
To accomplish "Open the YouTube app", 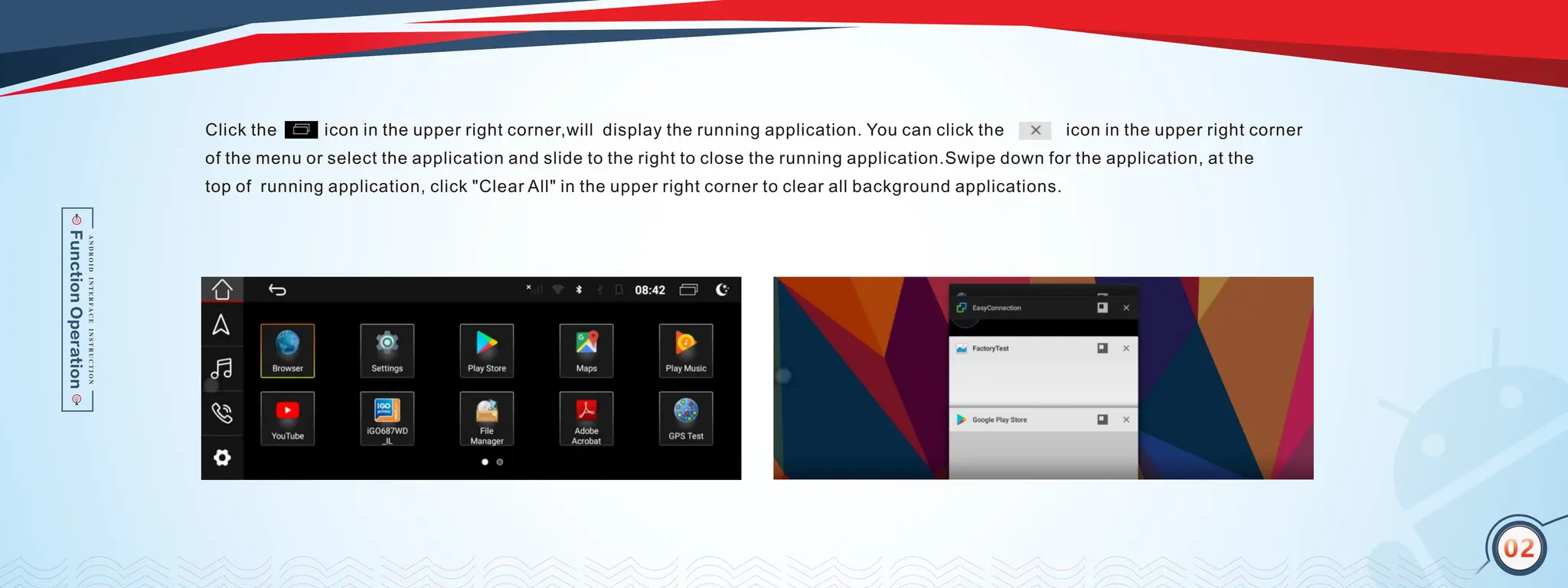I will click(x=288, y=419).
